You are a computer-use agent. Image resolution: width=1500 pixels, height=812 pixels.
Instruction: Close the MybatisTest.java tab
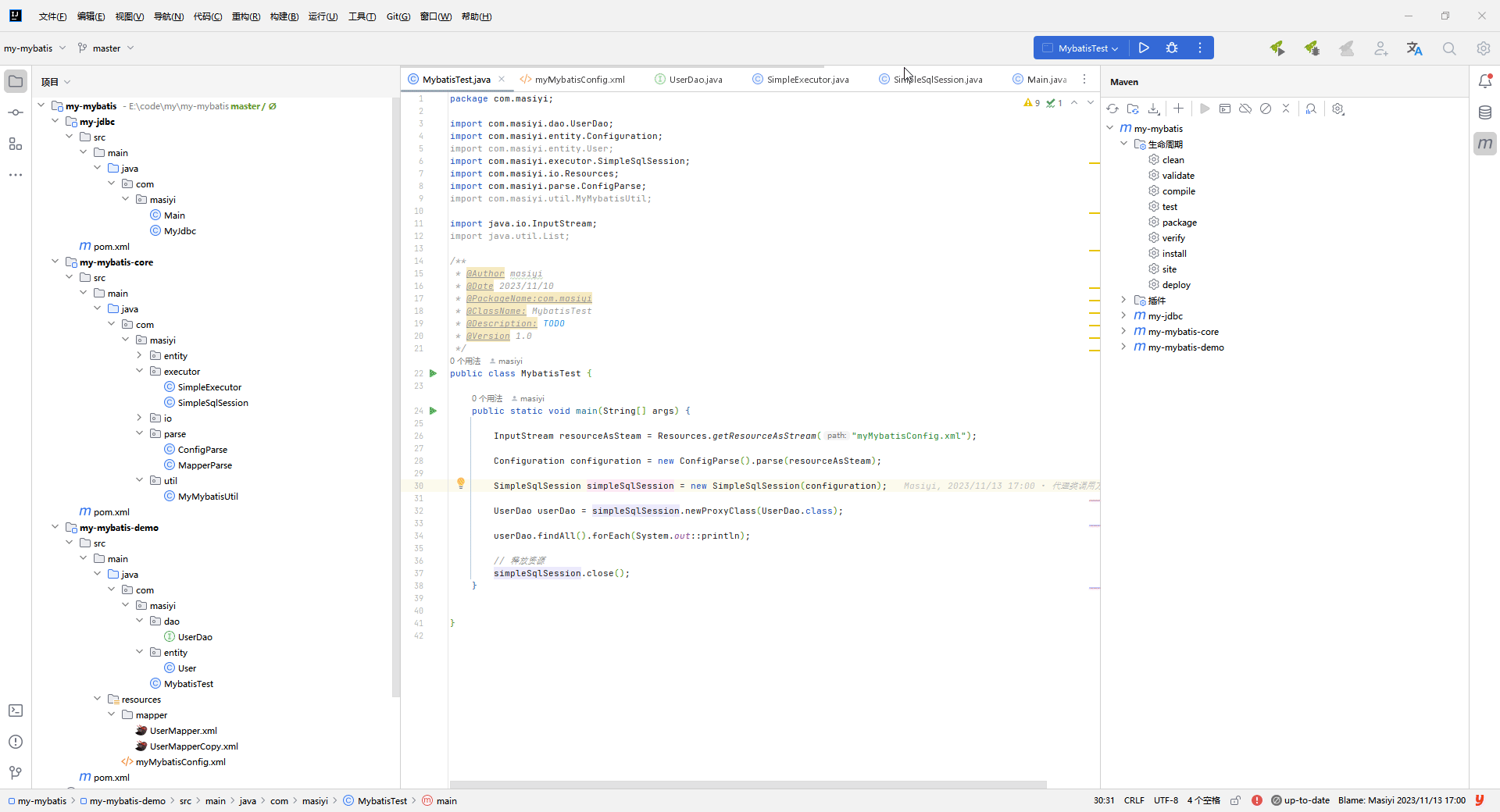502,79
